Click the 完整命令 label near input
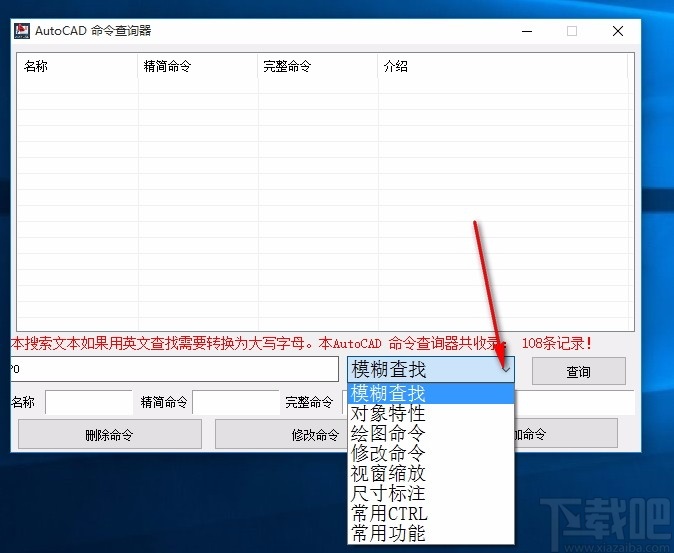 [x=309, y=402]
